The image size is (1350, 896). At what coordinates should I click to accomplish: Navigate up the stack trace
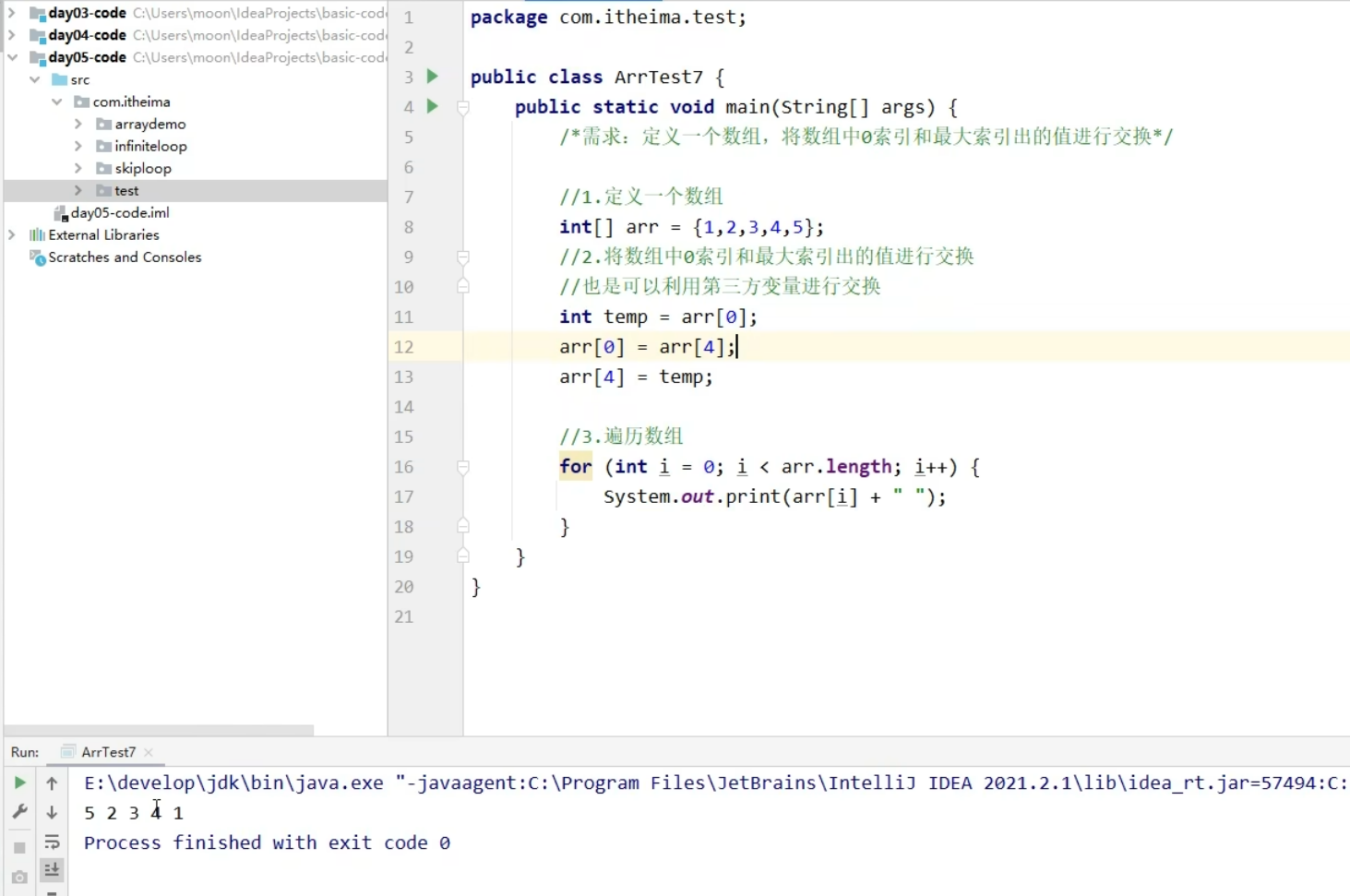pos(52,783)
